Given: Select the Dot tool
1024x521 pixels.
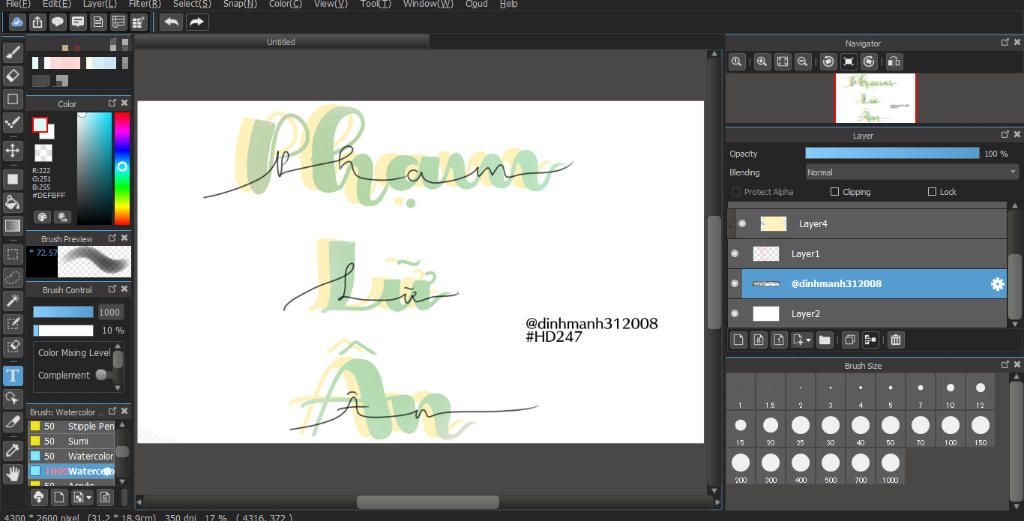Looking at the screenshot, I should [12, 122].
